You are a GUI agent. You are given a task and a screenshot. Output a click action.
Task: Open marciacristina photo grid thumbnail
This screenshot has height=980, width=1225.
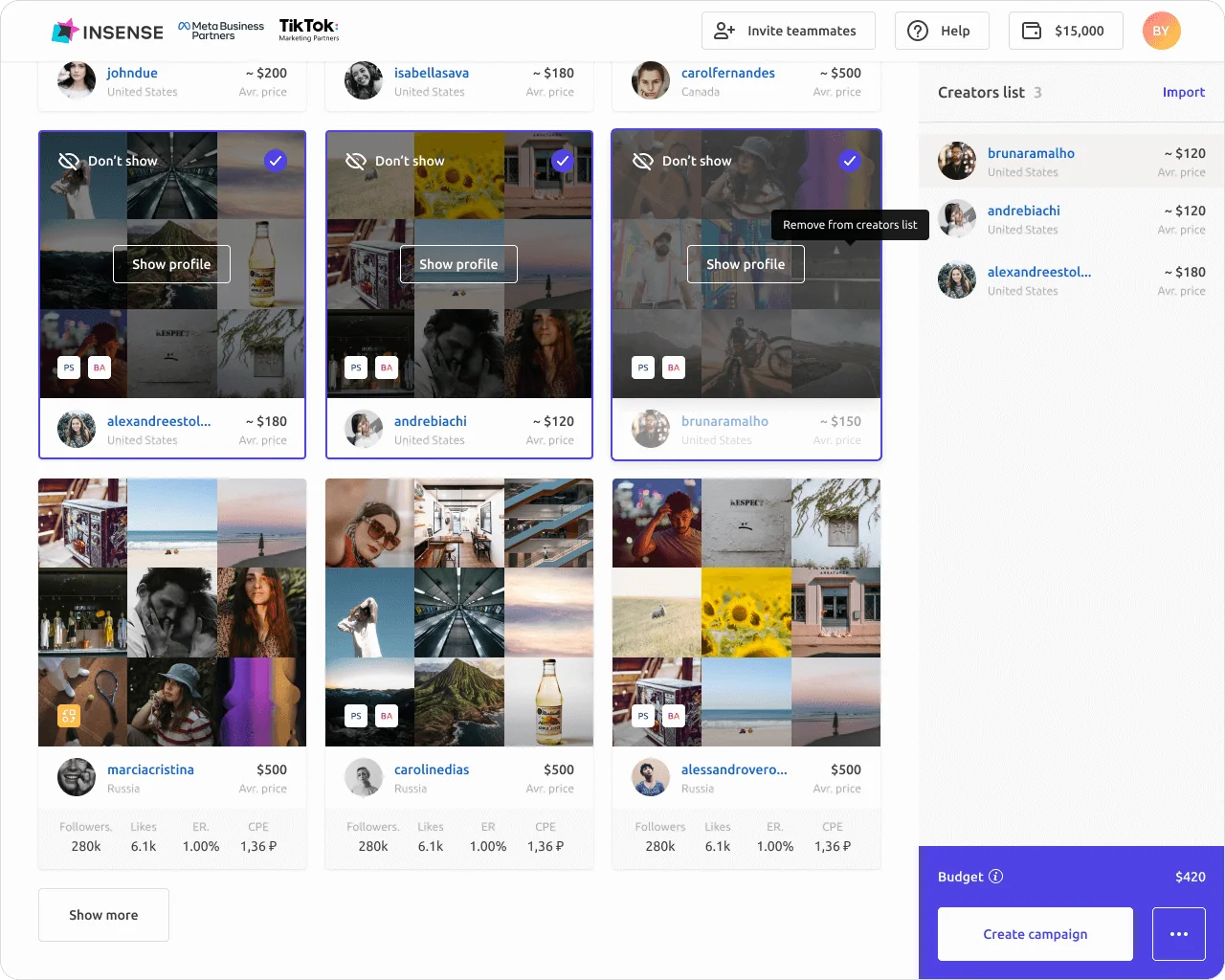click(x=172, y=612)
